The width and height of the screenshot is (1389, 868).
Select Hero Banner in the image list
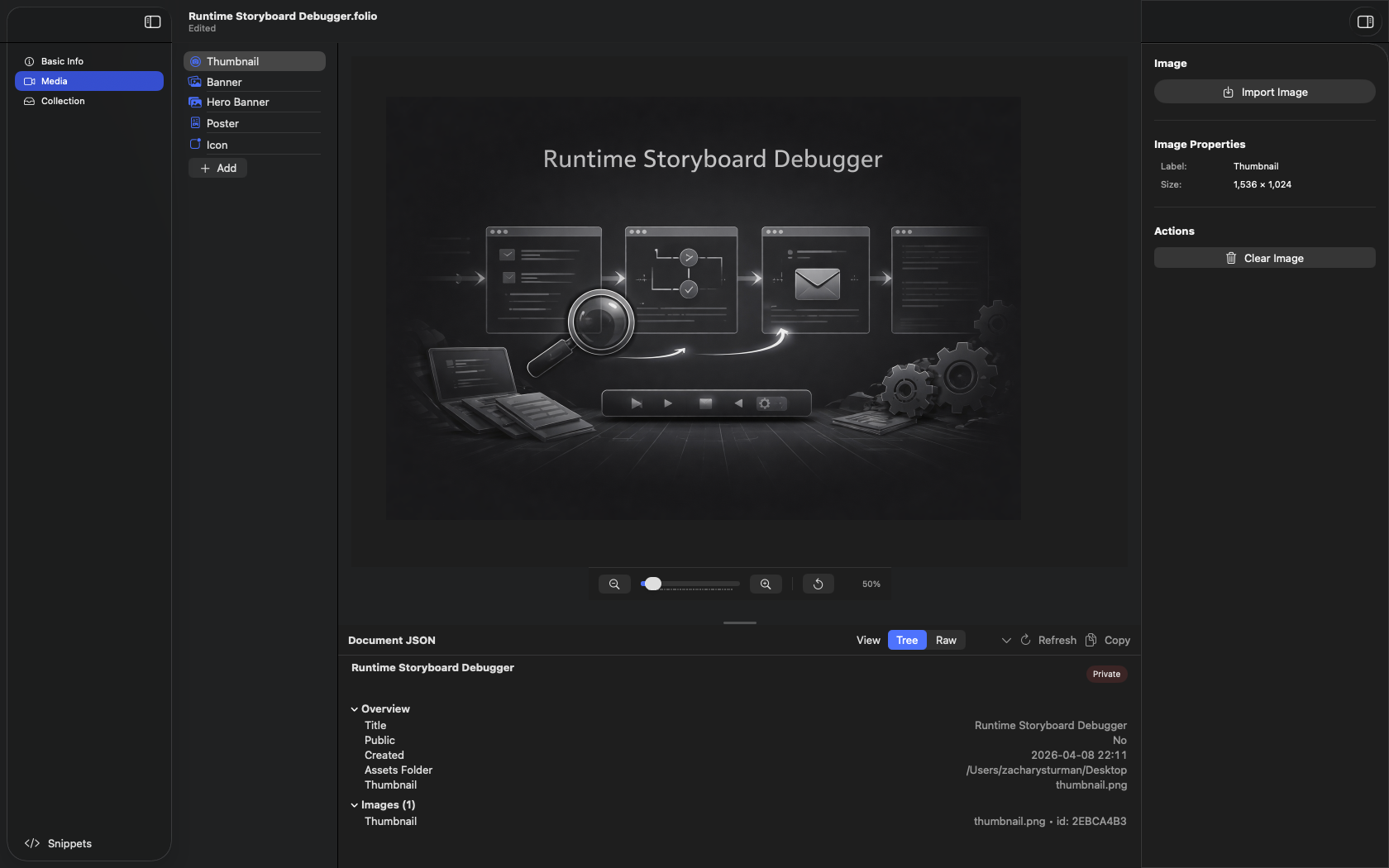click(237, 103)
